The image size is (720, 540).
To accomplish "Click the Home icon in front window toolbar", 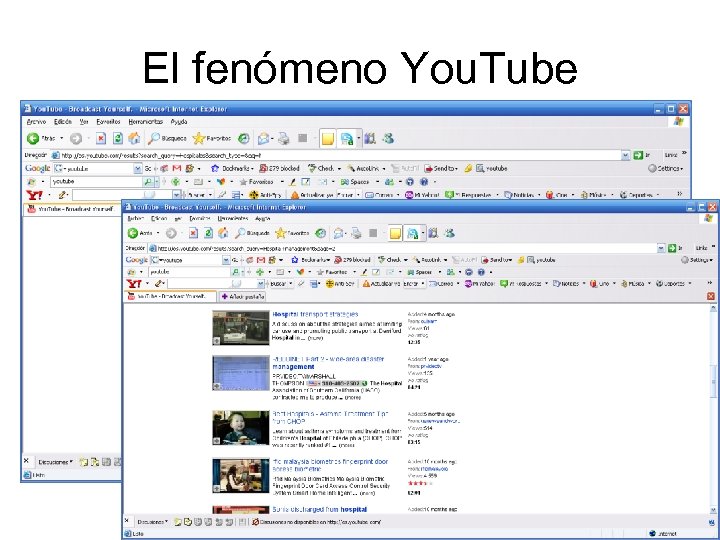I will 223,233.
